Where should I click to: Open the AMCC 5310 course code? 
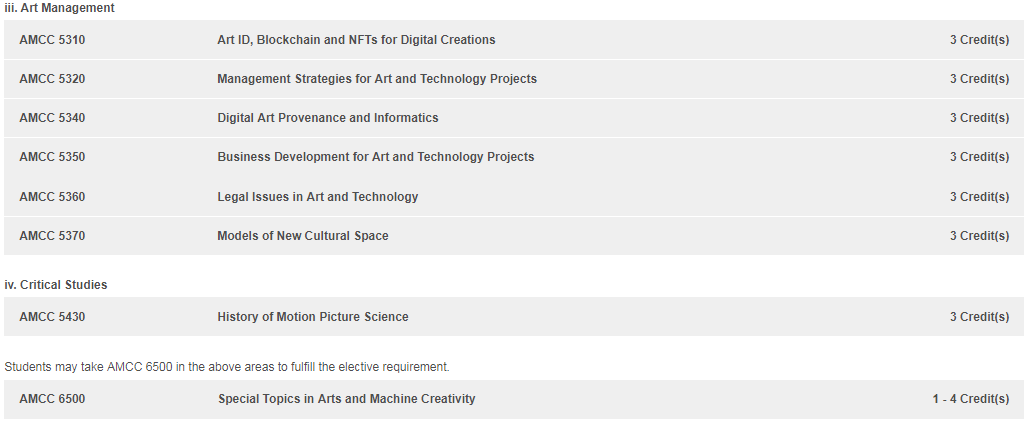[x=52, y=40]
